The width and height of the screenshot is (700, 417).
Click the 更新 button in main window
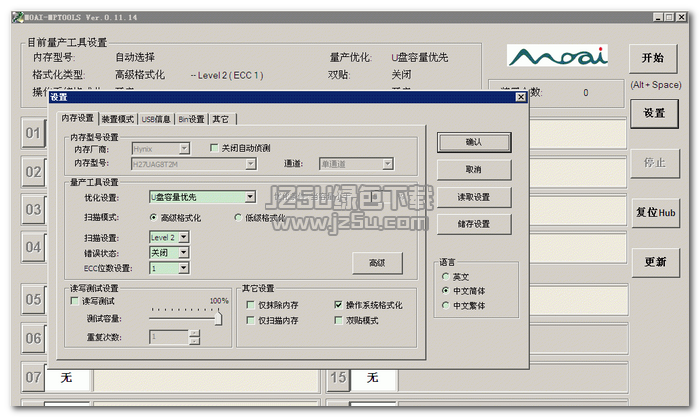pyautogui.click(x=655, y=262)
